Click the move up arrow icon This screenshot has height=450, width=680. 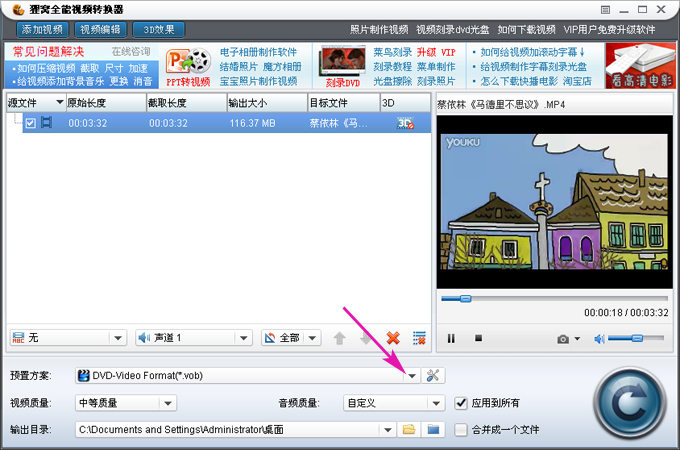click(x=340, y=338)
